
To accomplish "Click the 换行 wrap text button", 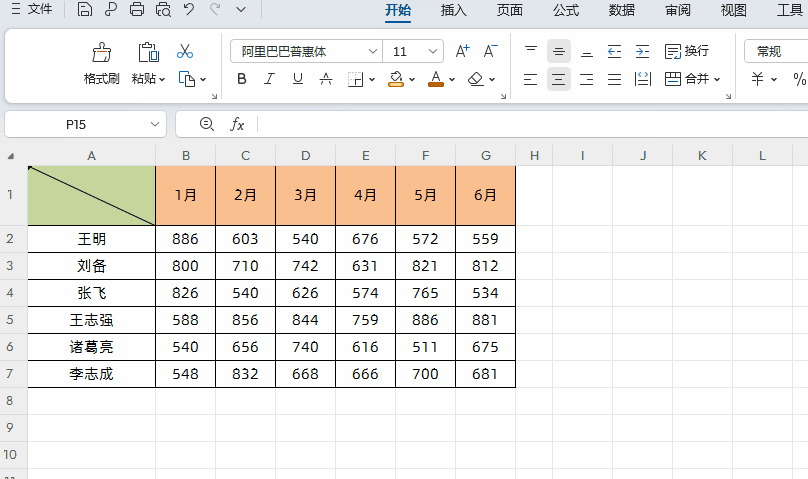I will pos(687,51).
